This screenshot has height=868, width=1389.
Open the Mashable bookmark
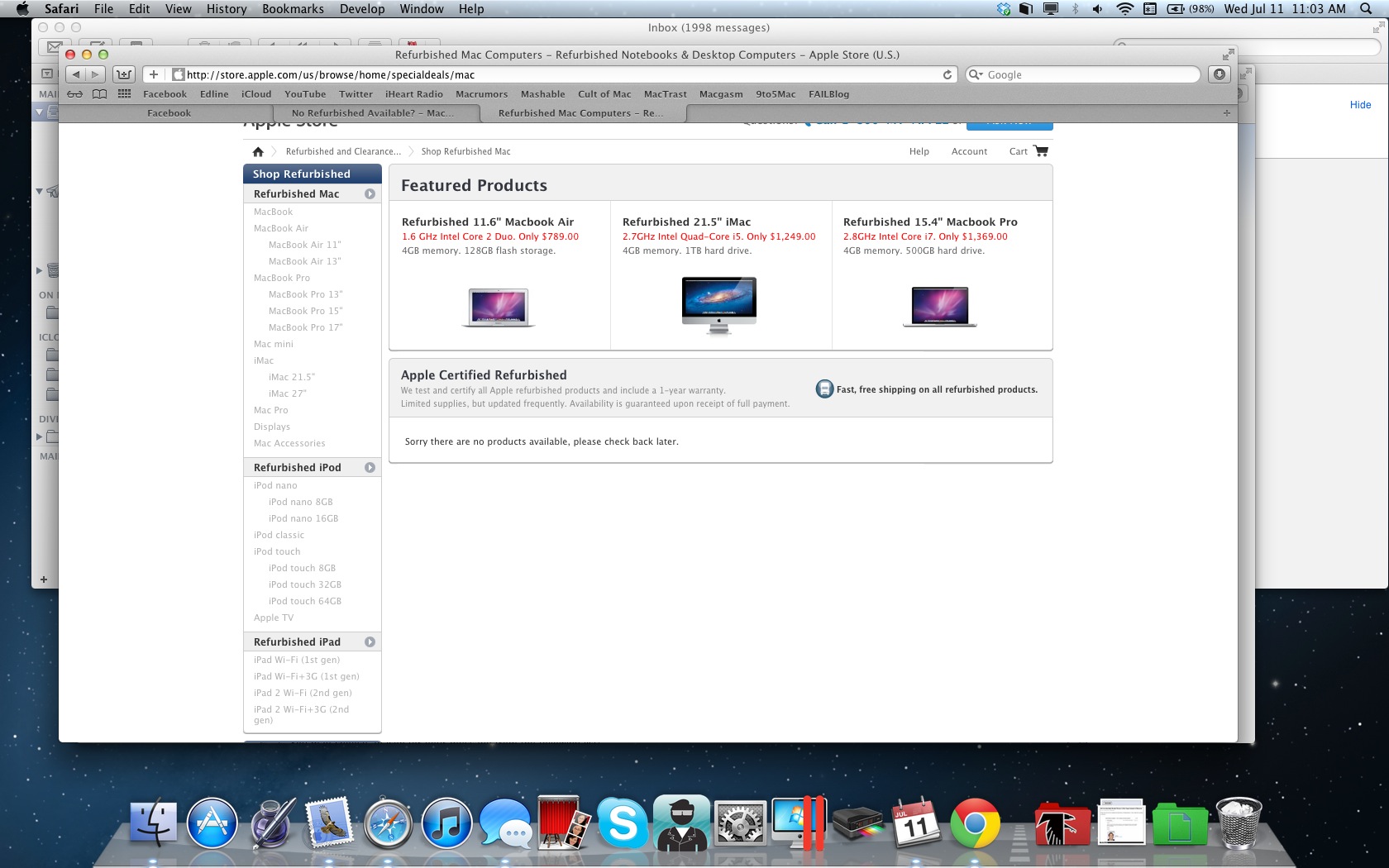point(542,94)
